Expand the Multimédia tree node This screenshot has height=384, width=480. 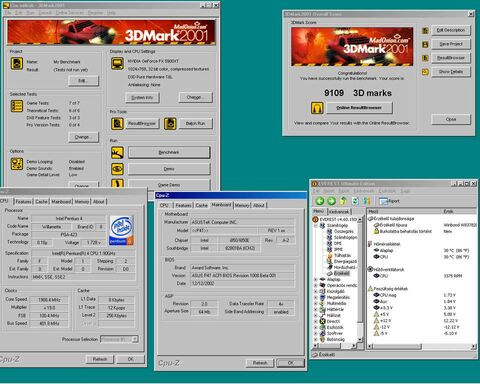click(315, 303)
